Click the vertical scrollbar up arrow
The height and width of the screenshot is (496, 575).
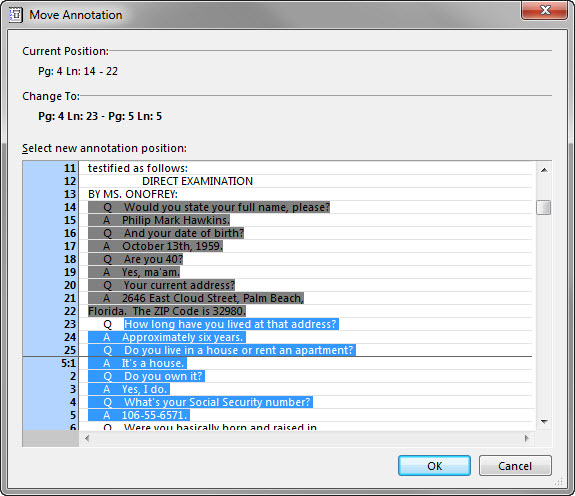544,170
